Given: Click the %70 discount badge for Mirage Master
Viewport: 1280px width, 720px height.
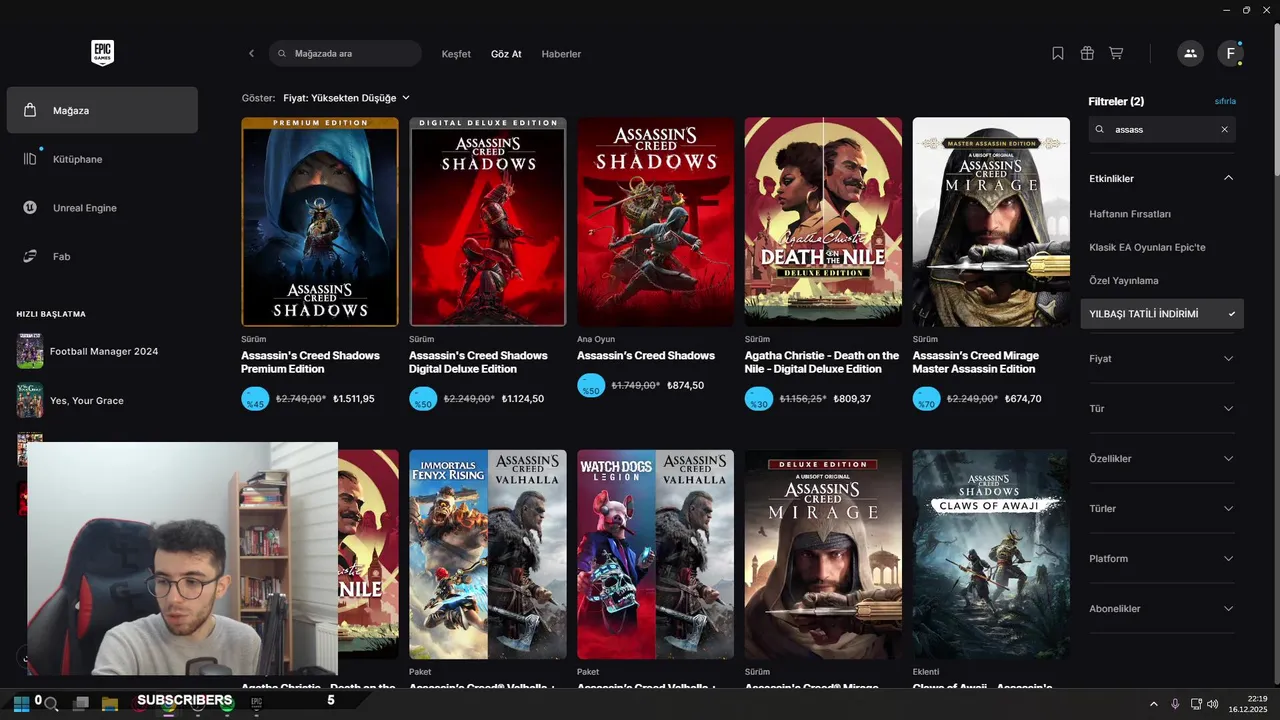Looking at the screenshot, I should (x=926, y=399).
